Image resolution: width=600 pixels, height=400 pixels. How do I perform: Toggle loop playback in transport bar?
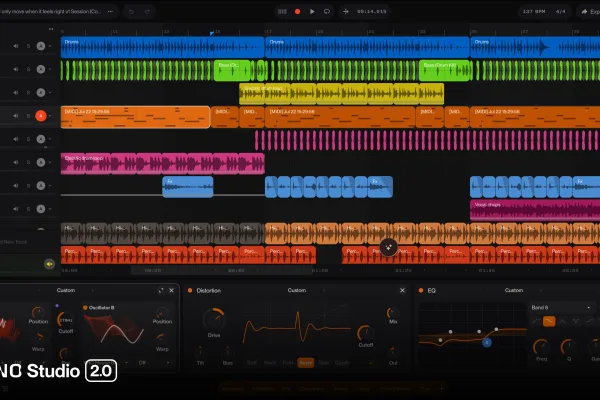tap(327, 11)
